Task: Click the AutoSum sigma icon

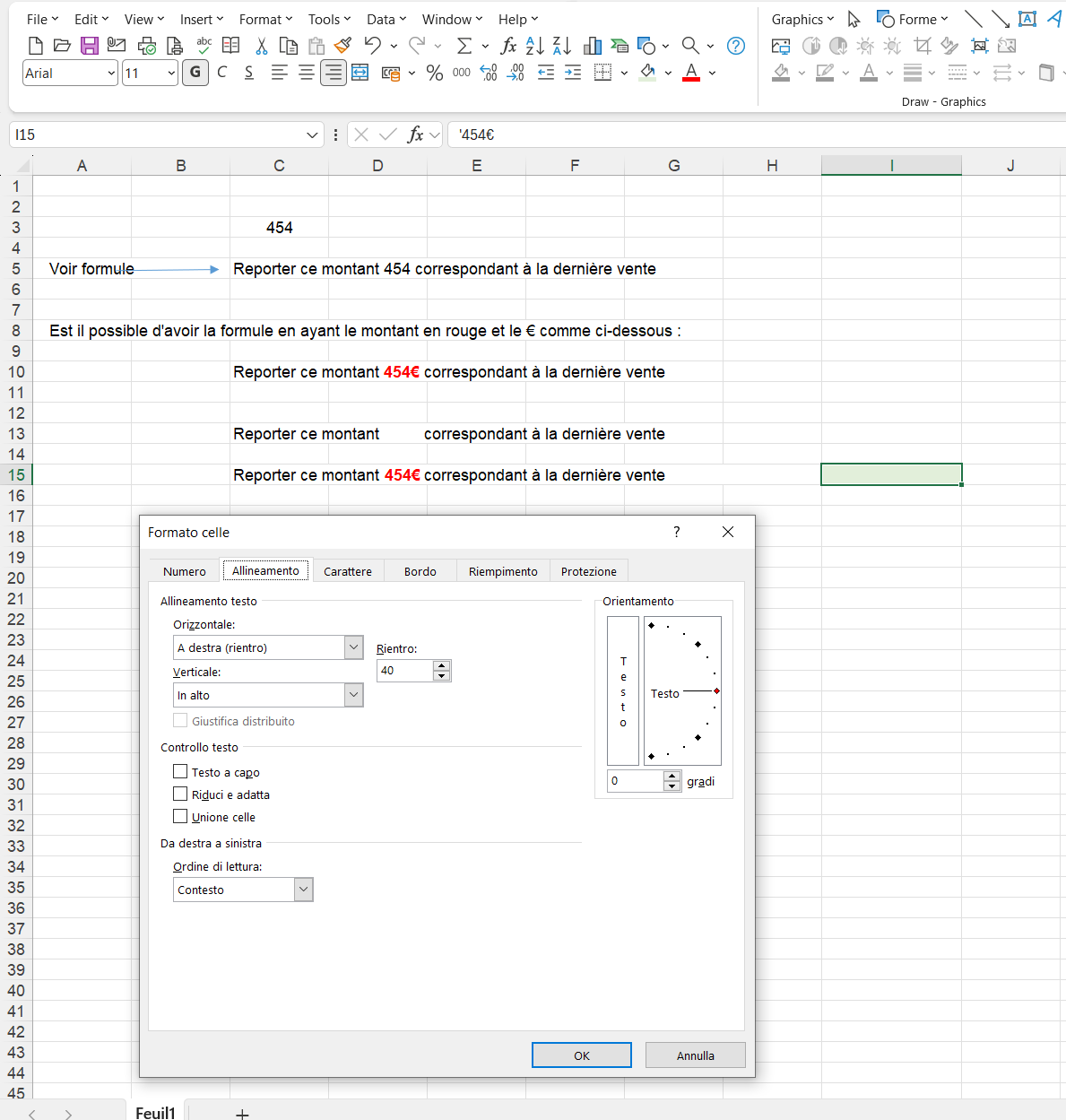Action: pyautogui.click(x=464, y=46)
